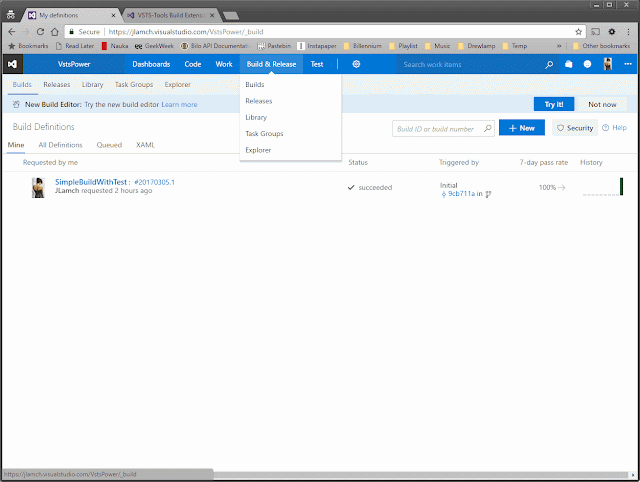Switch to the Library sub-tab
Screen dimensions: 640x482
pyautogui.click(x=92, y=84)
